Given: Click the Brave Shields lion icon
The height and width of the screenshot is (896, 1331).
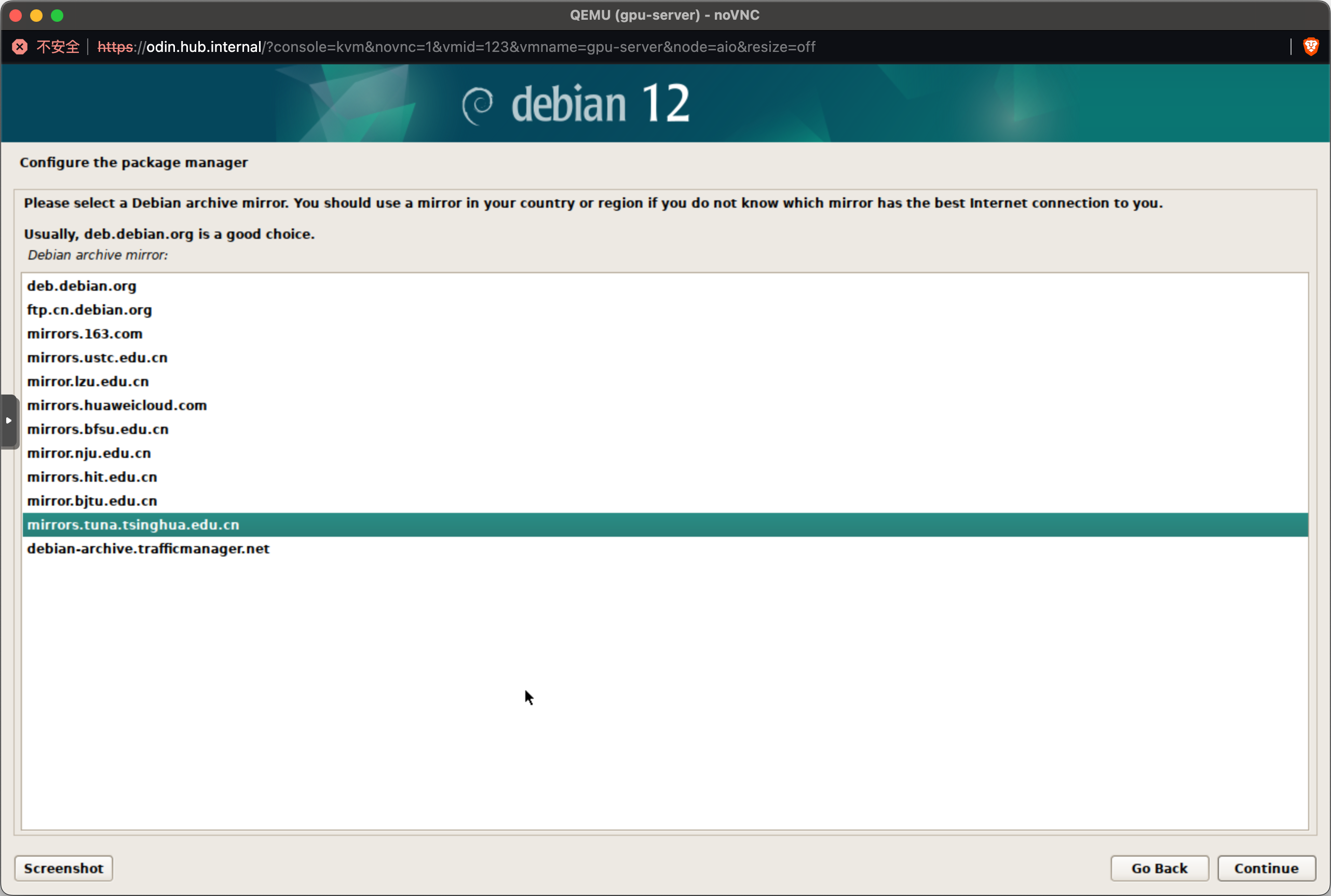Looking at the screenshot, I should (1311, 46).
